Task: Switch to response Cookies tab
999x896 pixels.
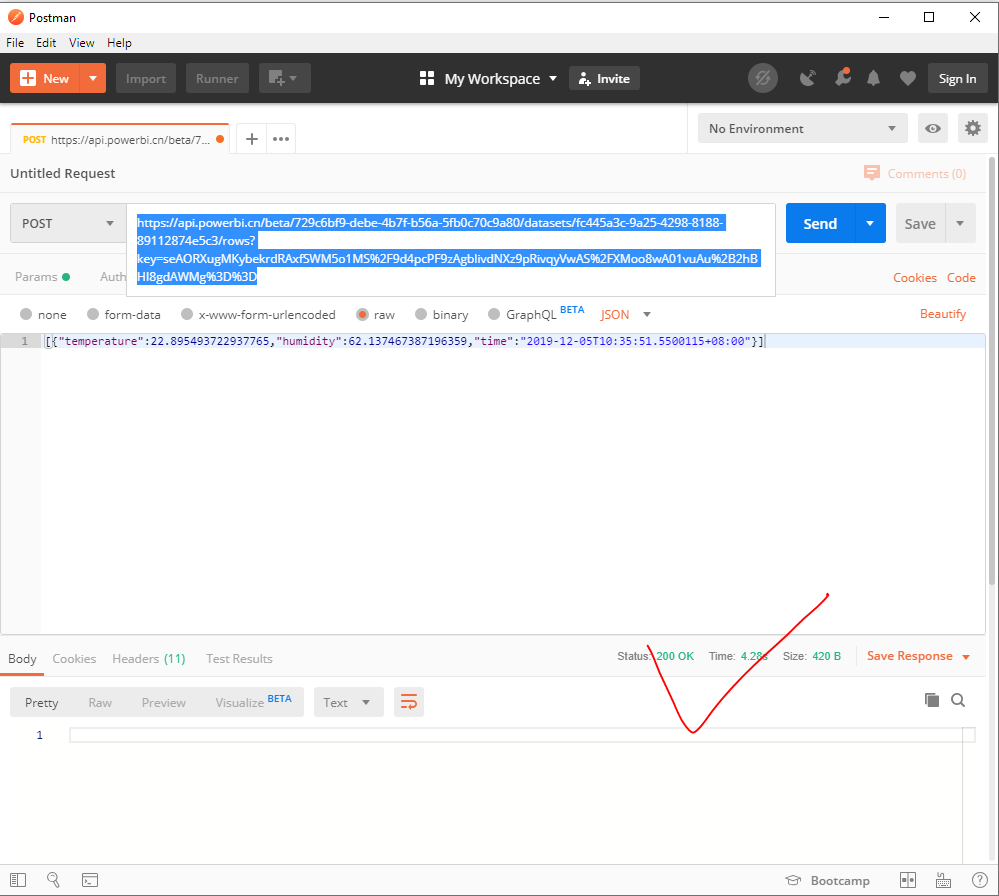Action: [74, 658]
